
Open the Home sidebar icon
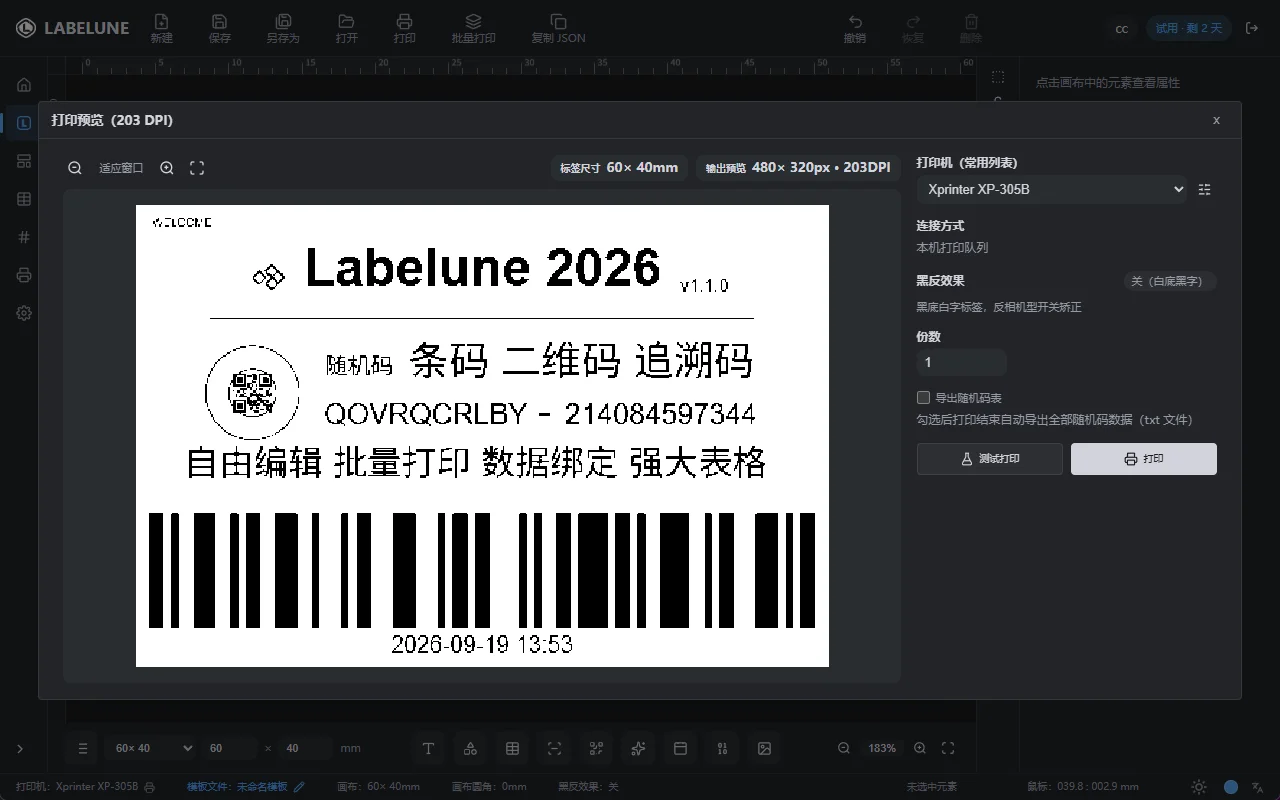tap(24, 85)
